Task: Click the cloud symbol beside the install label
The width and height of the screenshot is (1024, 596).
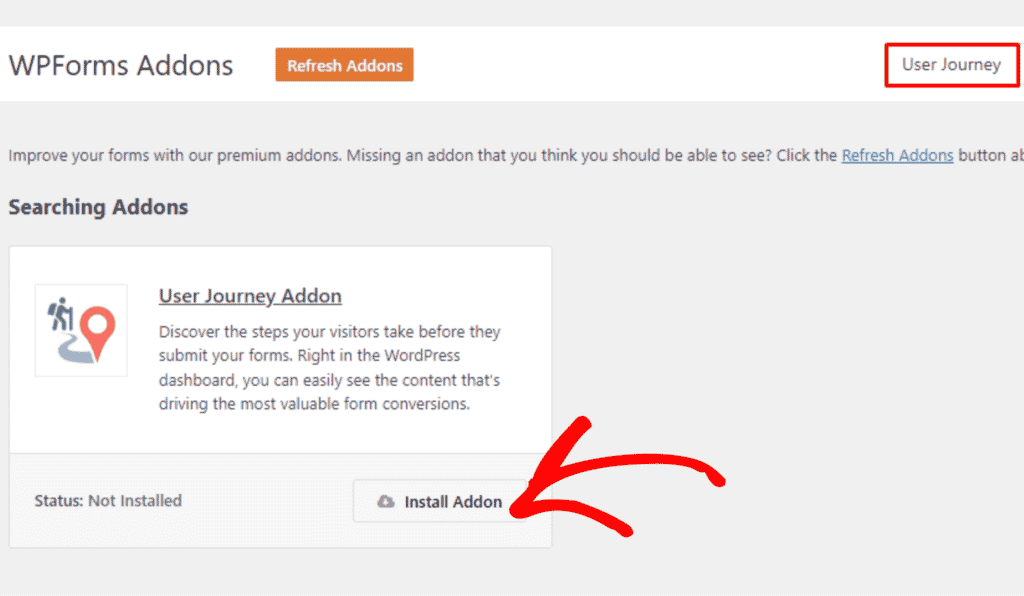Action: pyautogui.click(x=386, y=501)
